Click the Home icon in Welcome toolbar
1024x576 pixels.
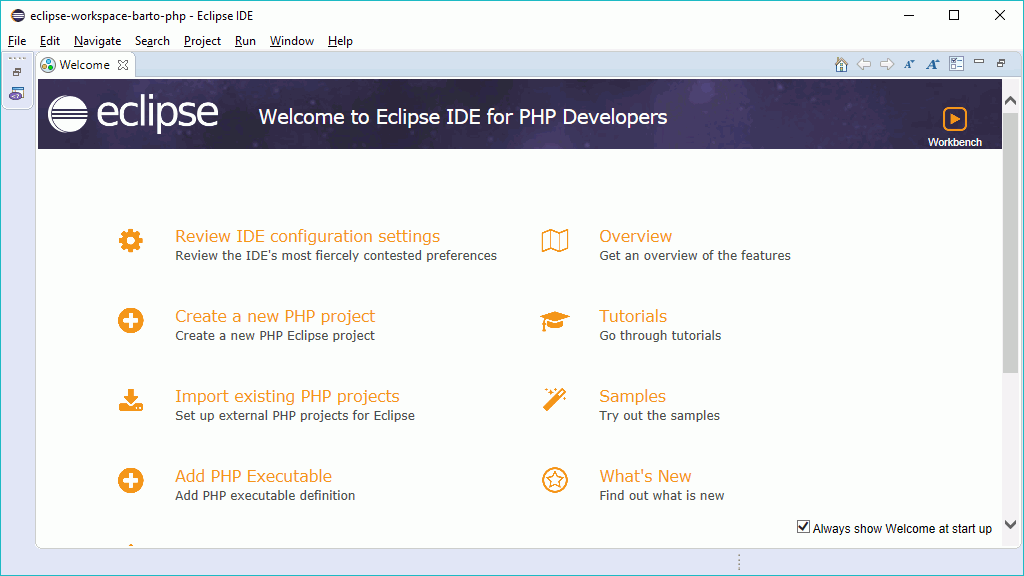pos(841,64)
